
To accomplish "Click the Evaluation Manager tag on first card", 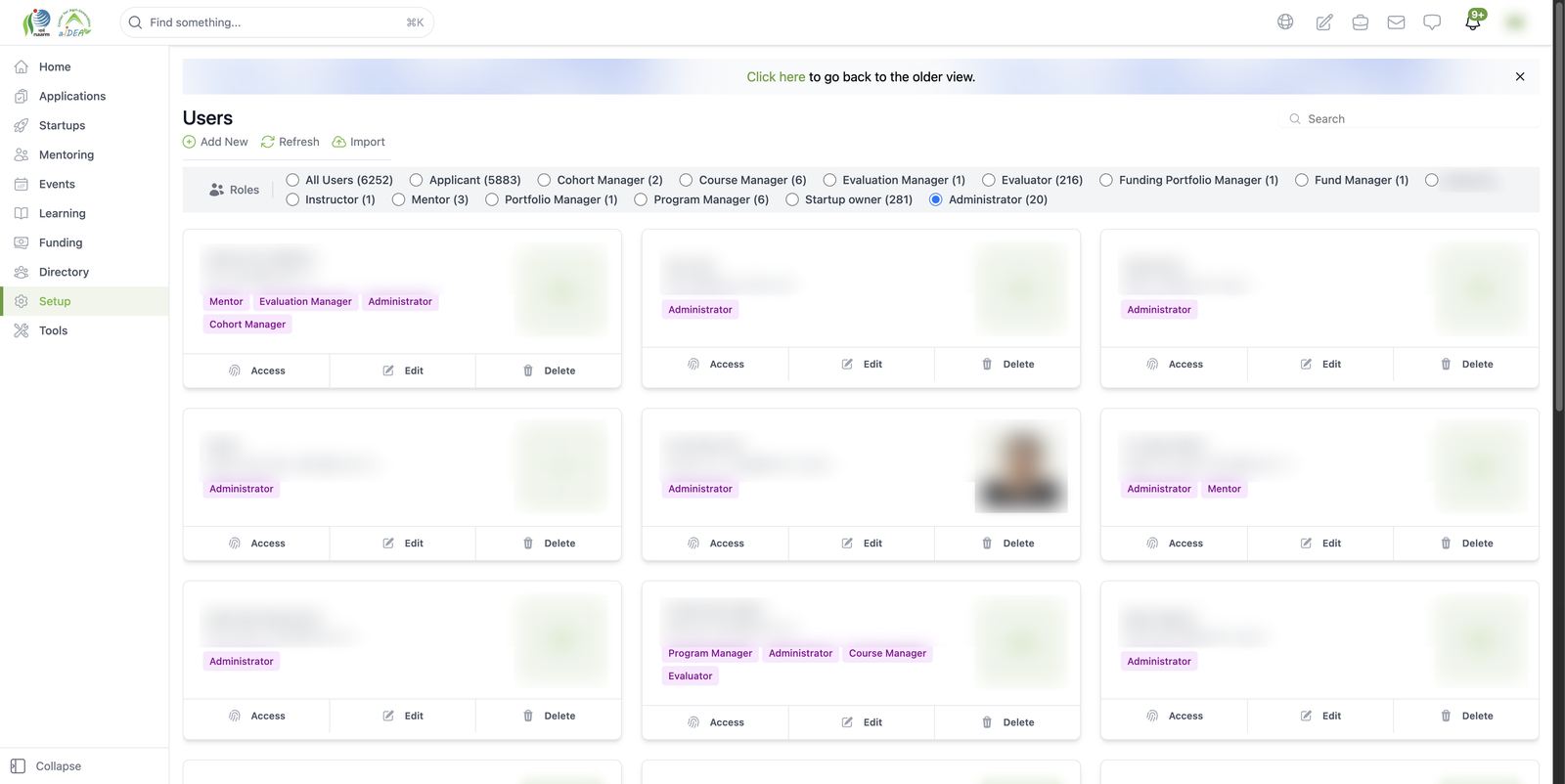I will (x=305, y=301).
